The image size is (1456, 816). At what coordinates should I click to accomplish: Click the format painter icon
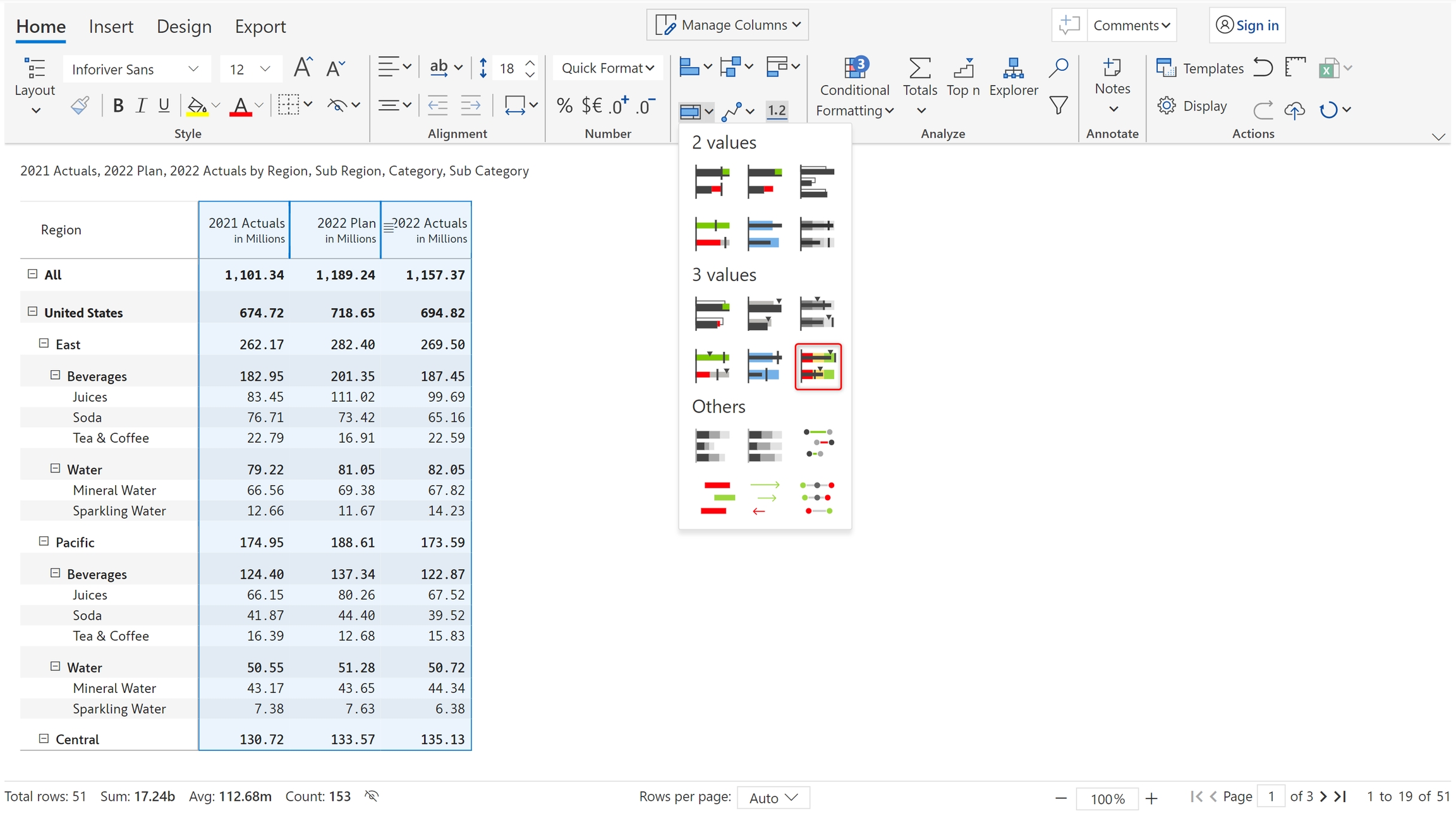pos(80,105)
